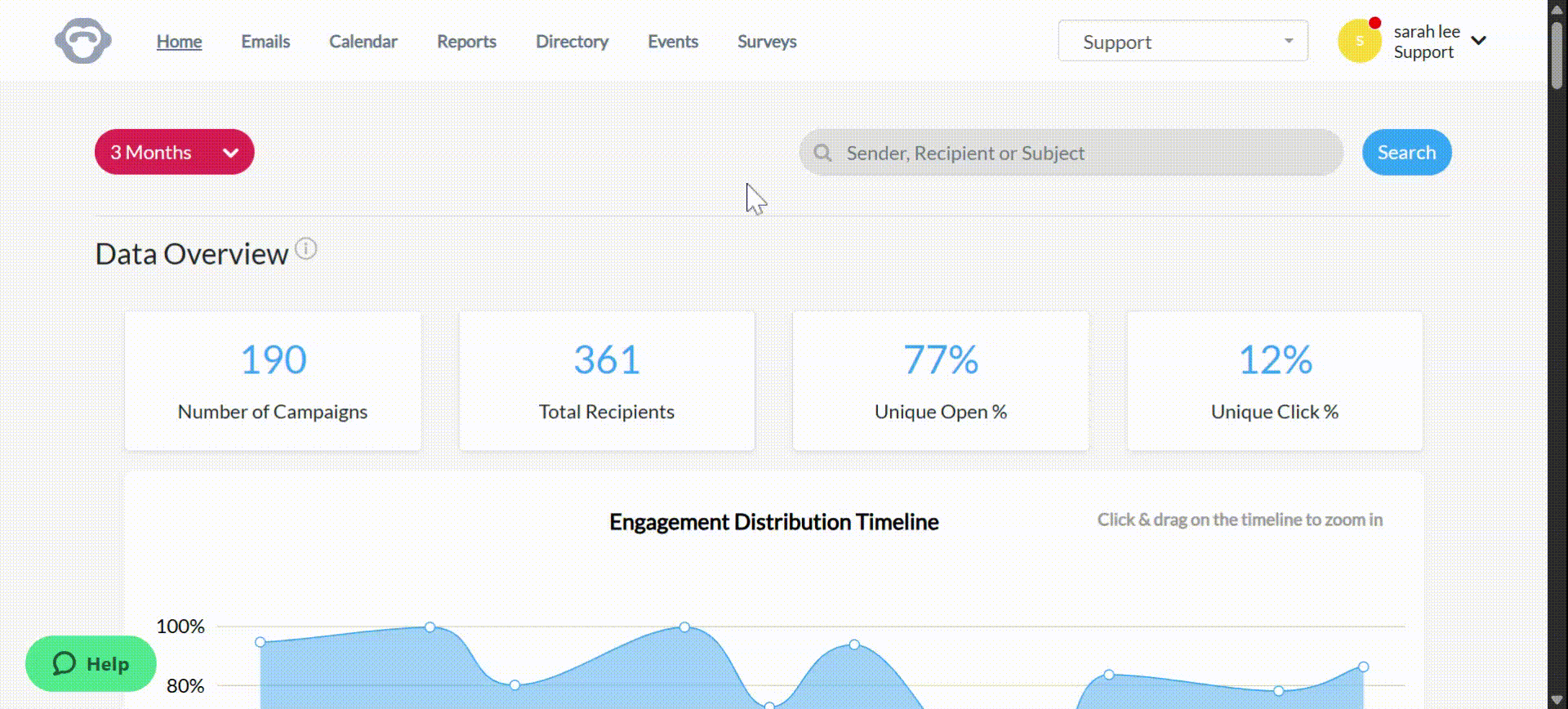The image size is (1568, 709).
Task: Click the magnifier icon in search field
Action: point(822,153)
